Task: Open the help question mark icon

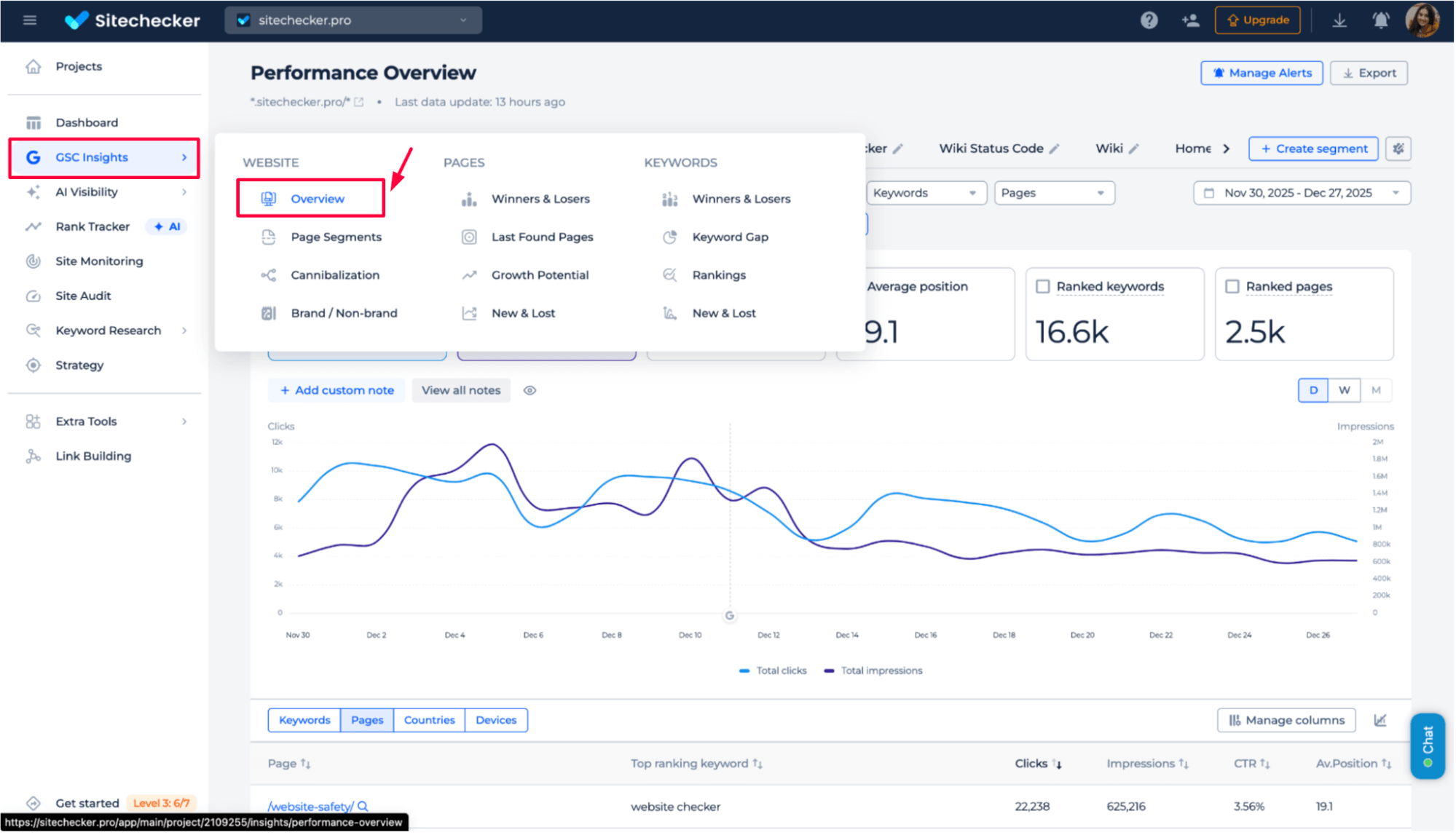Action: pos(1149,20)
